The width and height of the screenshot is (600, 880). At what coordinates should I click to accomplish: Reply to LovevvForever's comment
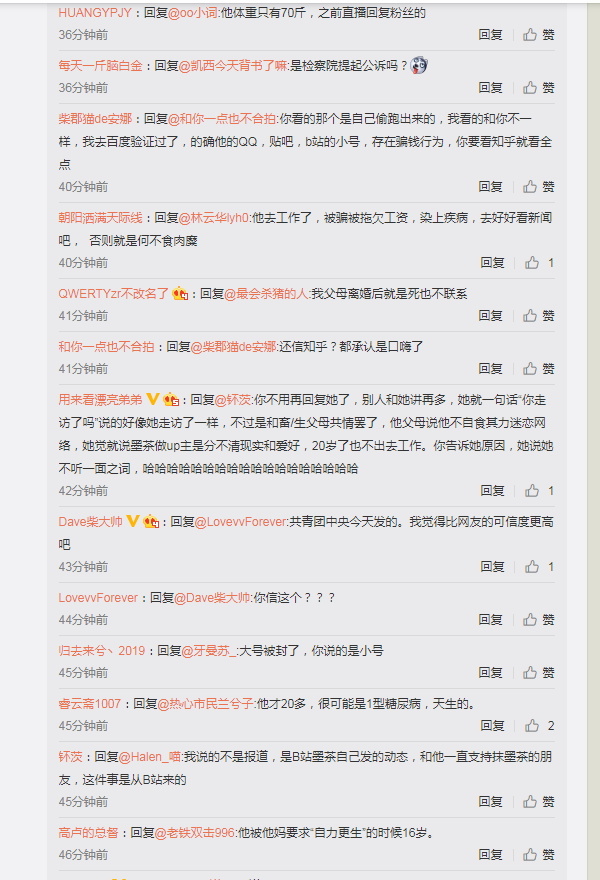tap(491, 620)
